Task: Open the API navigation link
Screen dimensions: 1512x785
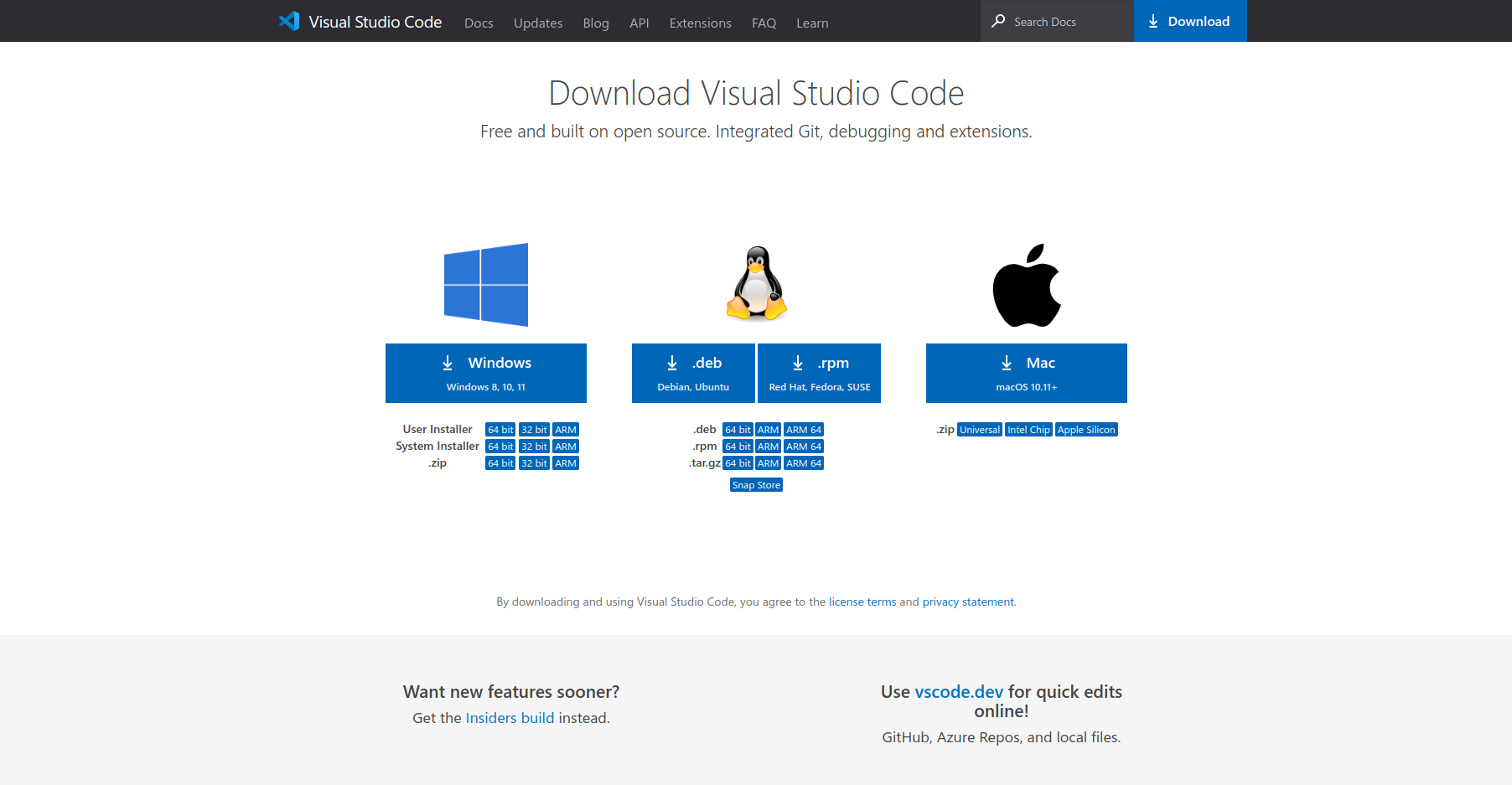Action: click(639, 23)
